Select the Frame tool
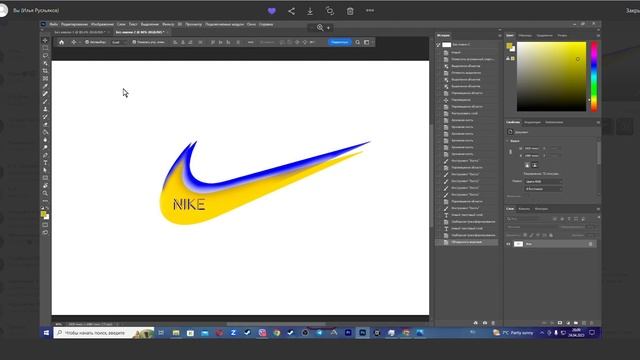The height and width of the screenshot is (360, 640). [45, 79]
